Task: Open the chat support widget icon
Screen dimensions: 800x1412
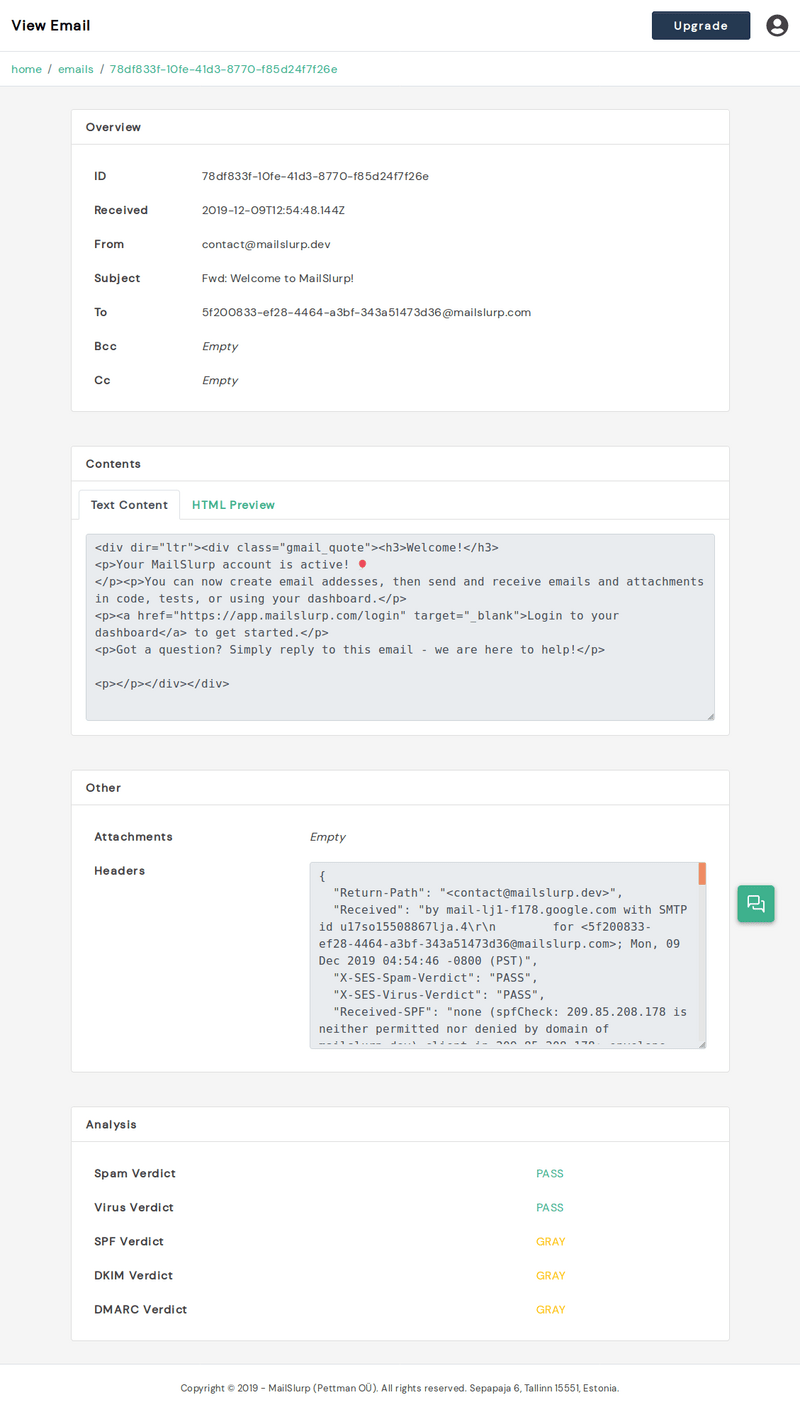Action: tap(756, 904)
